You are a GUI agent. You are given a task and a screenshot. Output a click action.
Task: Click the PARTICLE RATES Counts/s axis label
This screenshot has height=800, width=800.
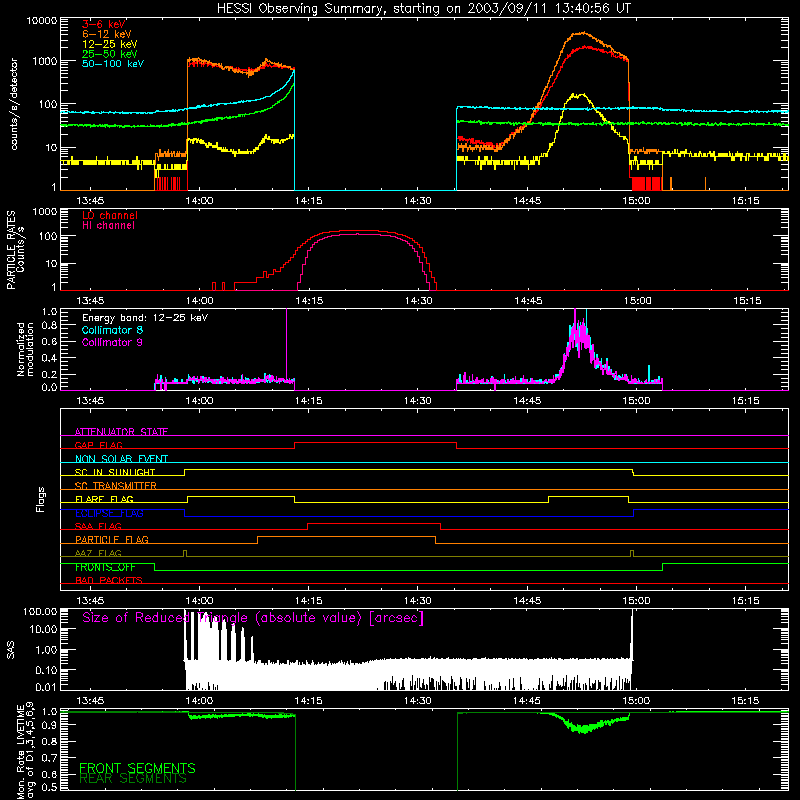[15, 249]
